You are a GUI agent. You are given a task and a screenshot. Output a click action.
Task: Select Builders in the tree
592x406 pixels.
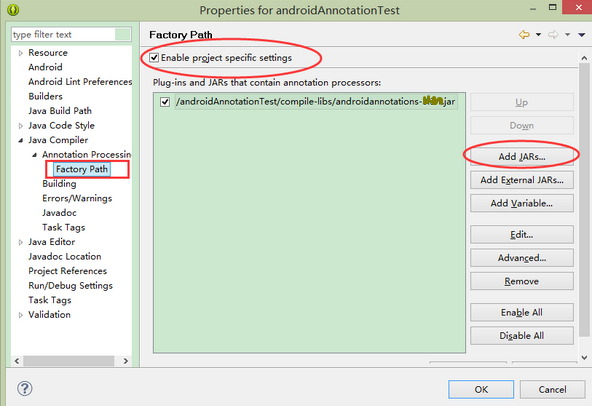coord(45,96)
